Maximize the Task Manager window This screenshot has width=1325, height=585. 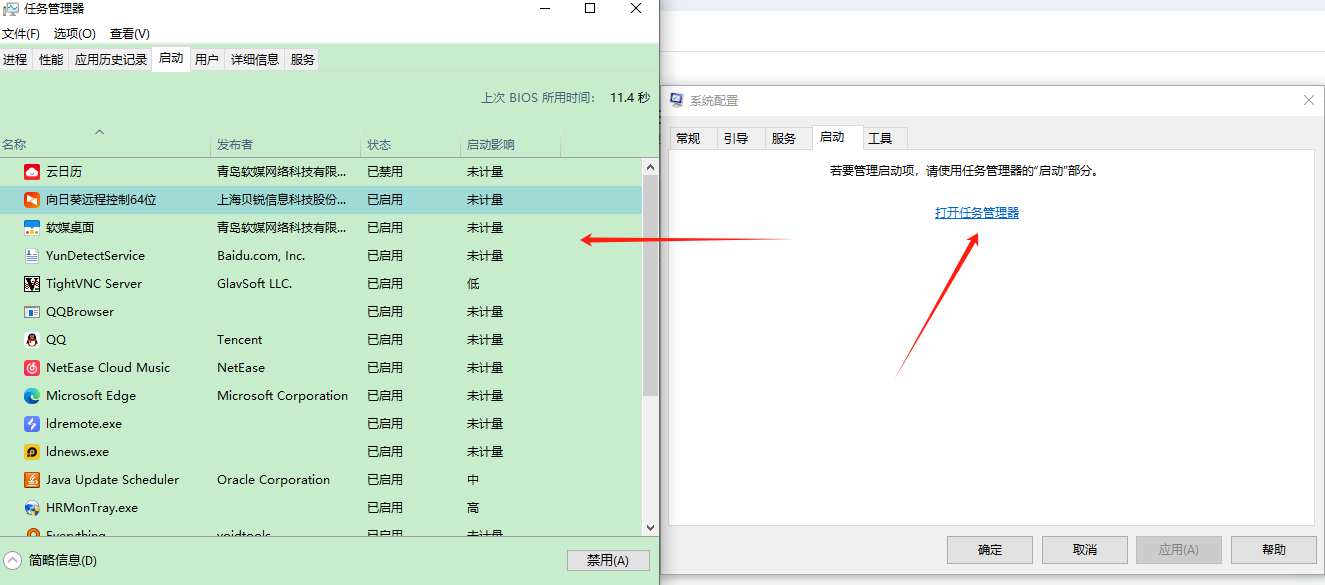pyautogui.click(x=590, y=8)
